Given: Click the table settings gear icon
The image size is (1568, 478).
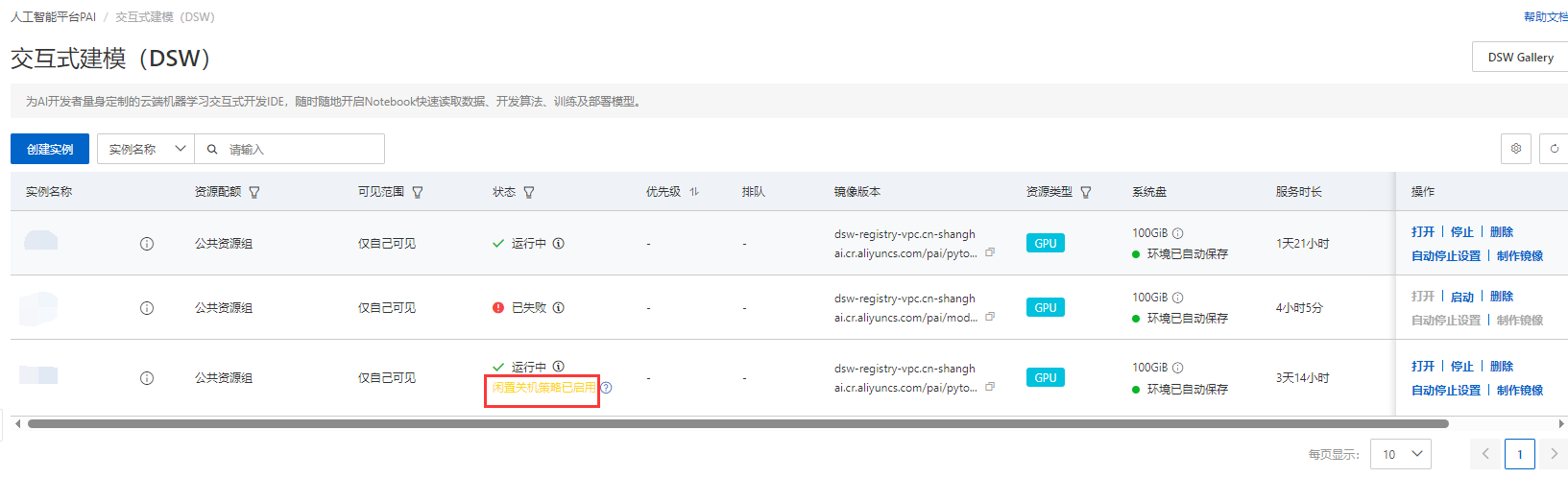Looking at the screenshot, I should (x=1516, y=149).
